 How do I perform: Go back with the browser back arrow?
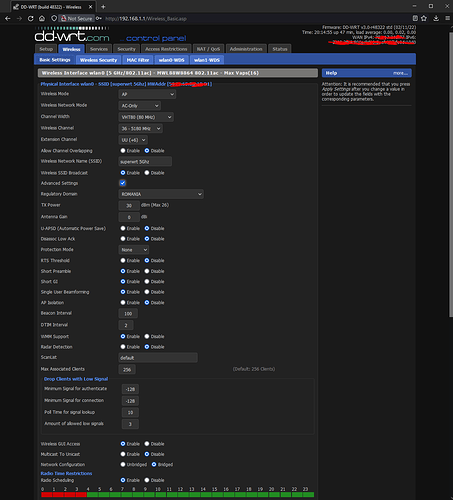(8, 19)
